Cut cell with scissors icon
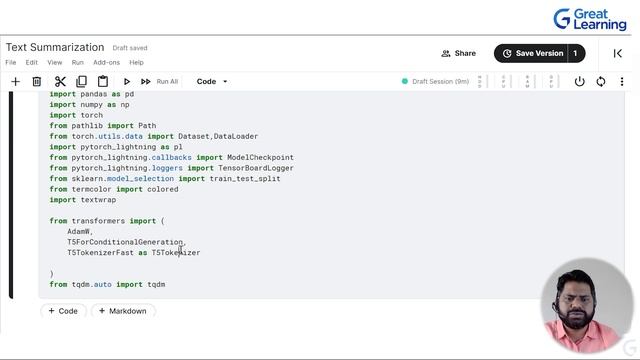The image size is (640, 360). pos(60,82)
